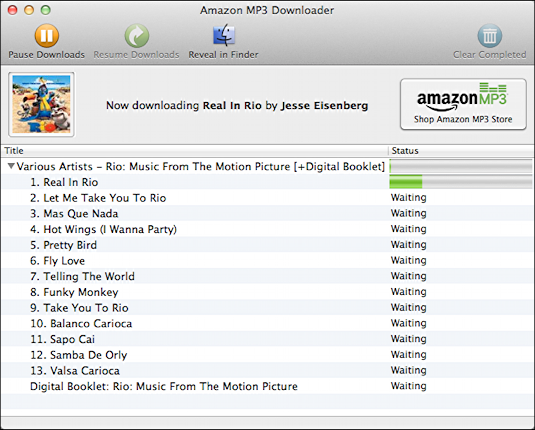Select track 4 Hot Wings (I Wanna Party)
Screen dimensions: 535x430
268,229
